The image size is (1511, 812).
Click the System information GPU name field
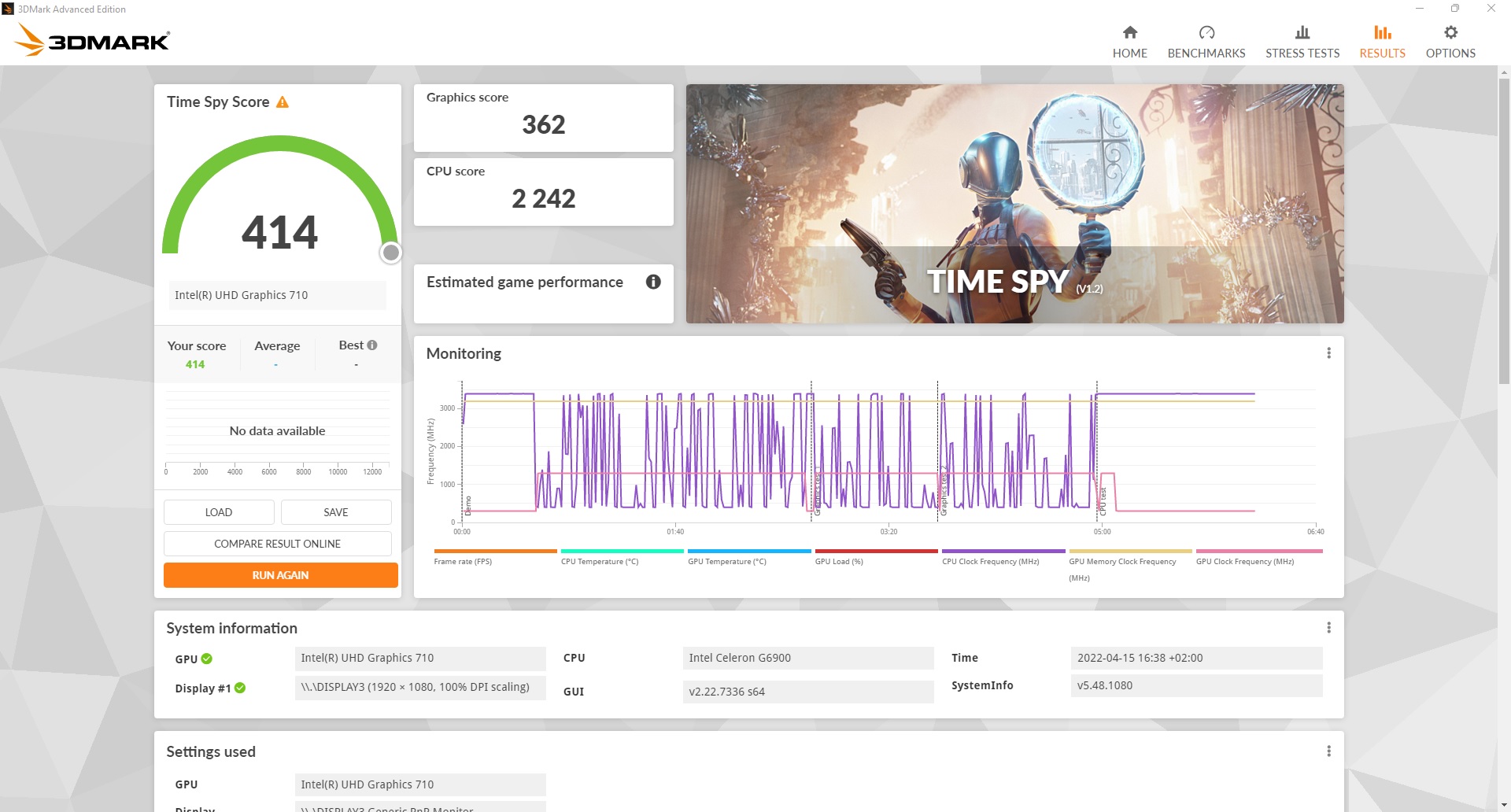(420, 658)
